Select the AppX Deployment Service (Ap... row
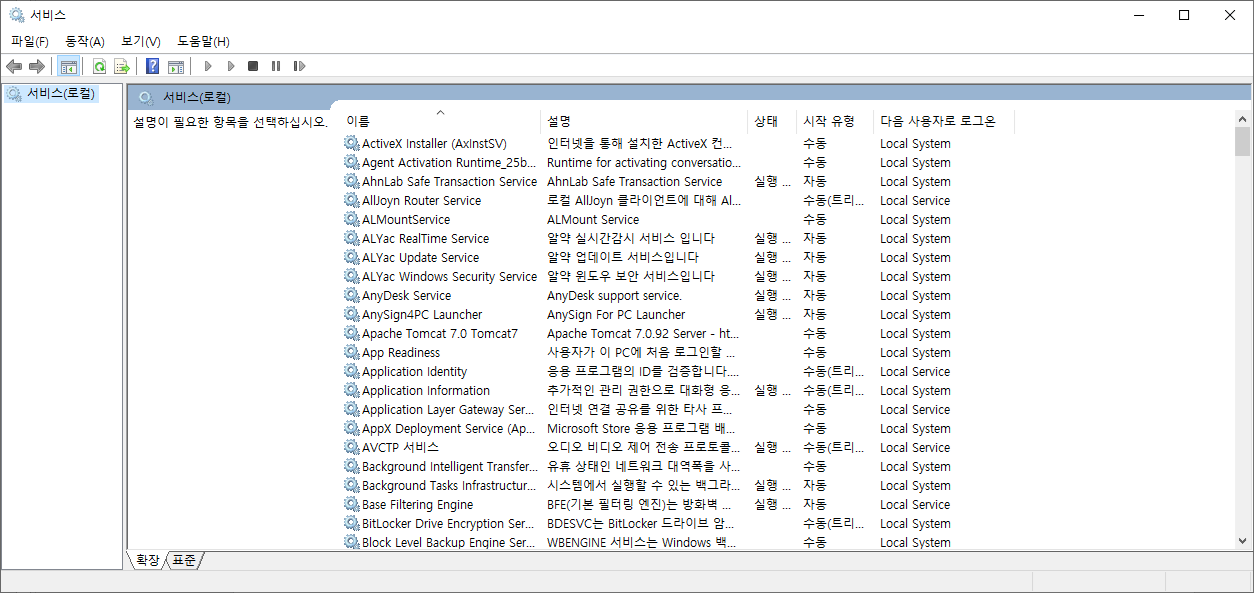Viewport: 1254px width, 593px height. coord(677,428)
